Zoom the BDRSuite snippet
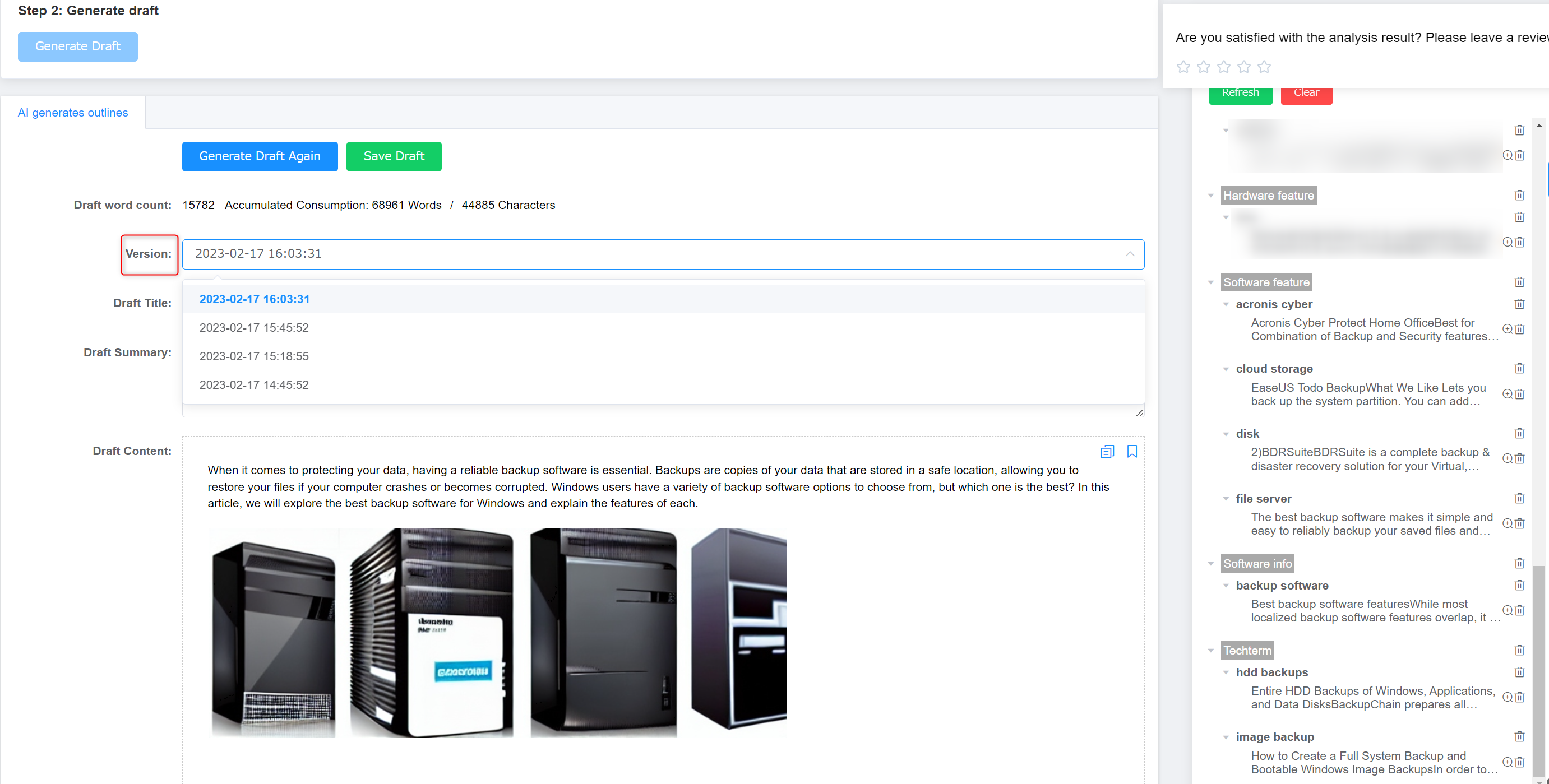Image resolution: width=1549 pixels, height=784 pixels. [x=1508, y=459]
